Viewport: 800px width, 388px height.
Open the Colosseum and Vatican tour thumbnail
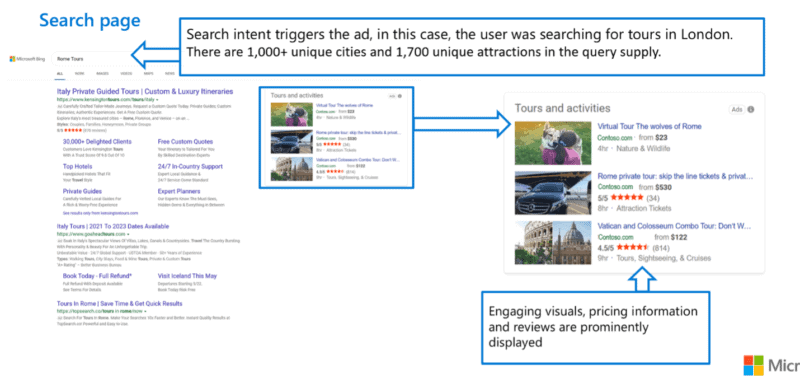click(553, 242)
